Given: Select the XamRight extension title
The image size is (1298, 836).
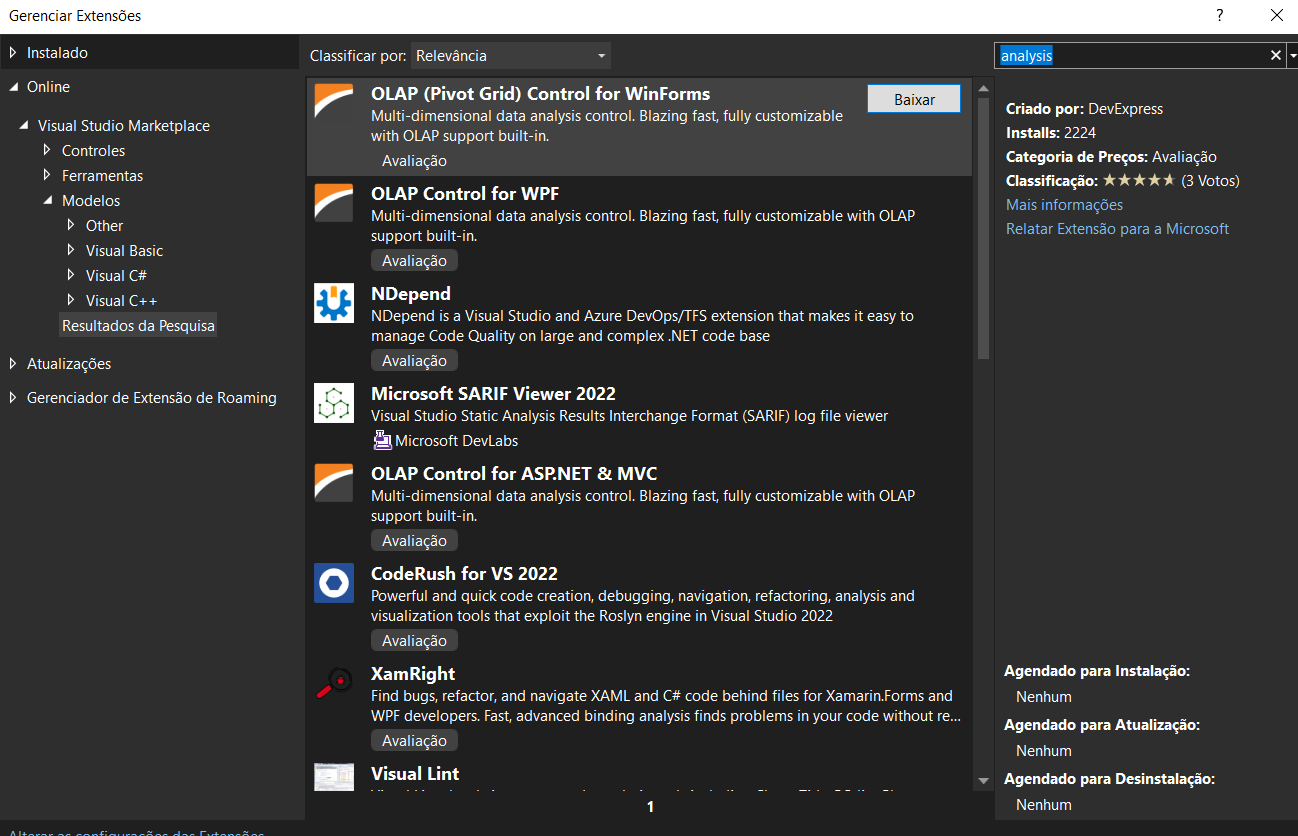Looking at the screenshot, I should 413,674.
